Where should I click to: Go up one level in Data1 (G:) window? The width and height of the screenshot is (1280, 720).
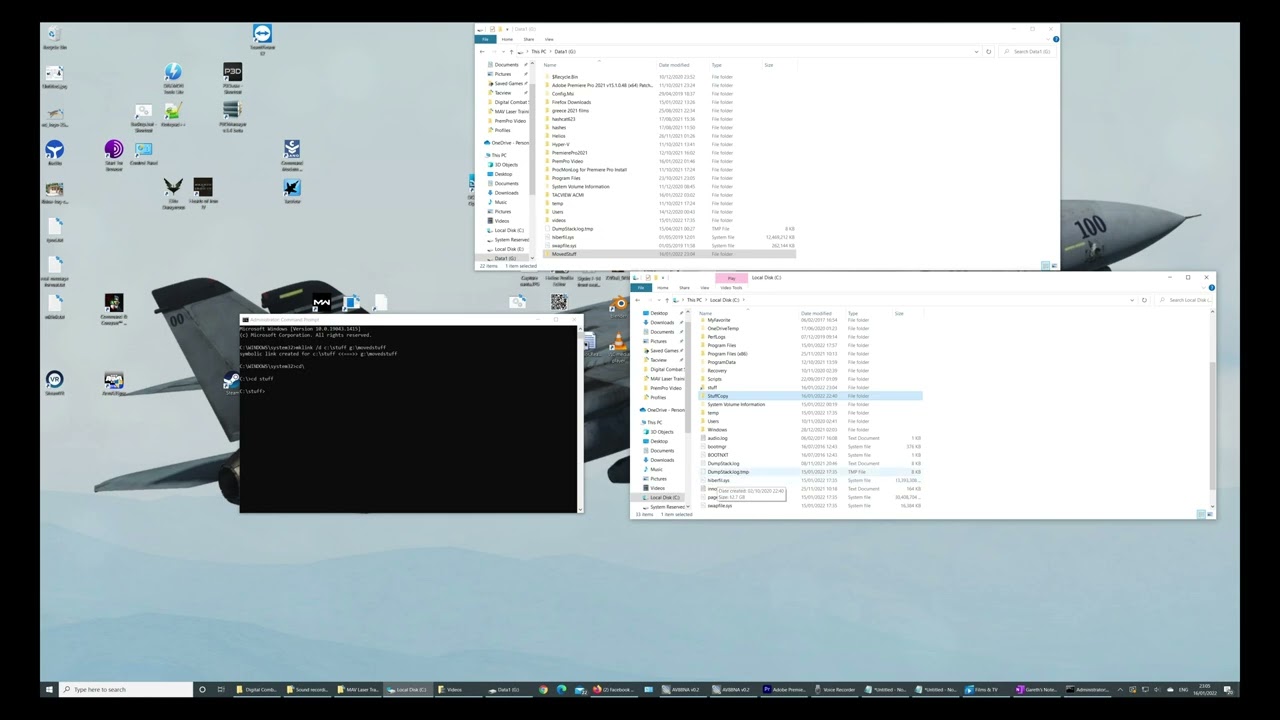click(x=511, y=51)
